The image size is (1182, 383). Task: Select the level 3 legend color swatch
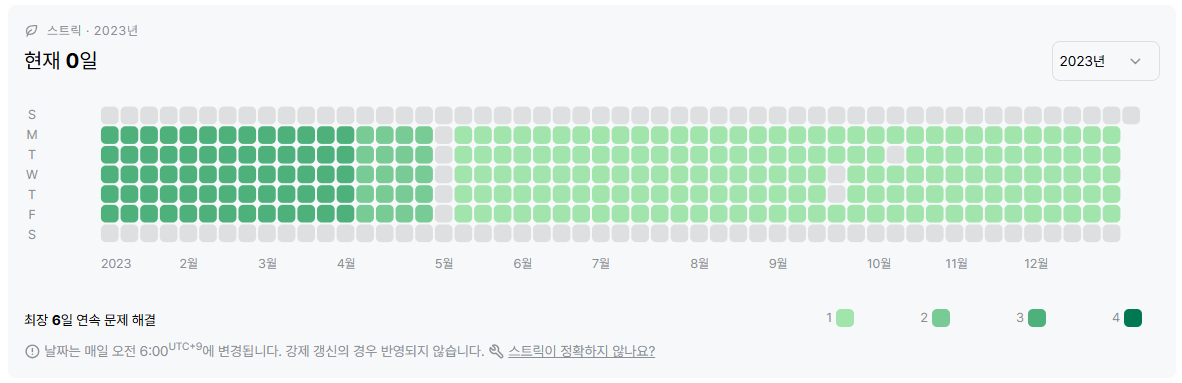coord(1037,318)
